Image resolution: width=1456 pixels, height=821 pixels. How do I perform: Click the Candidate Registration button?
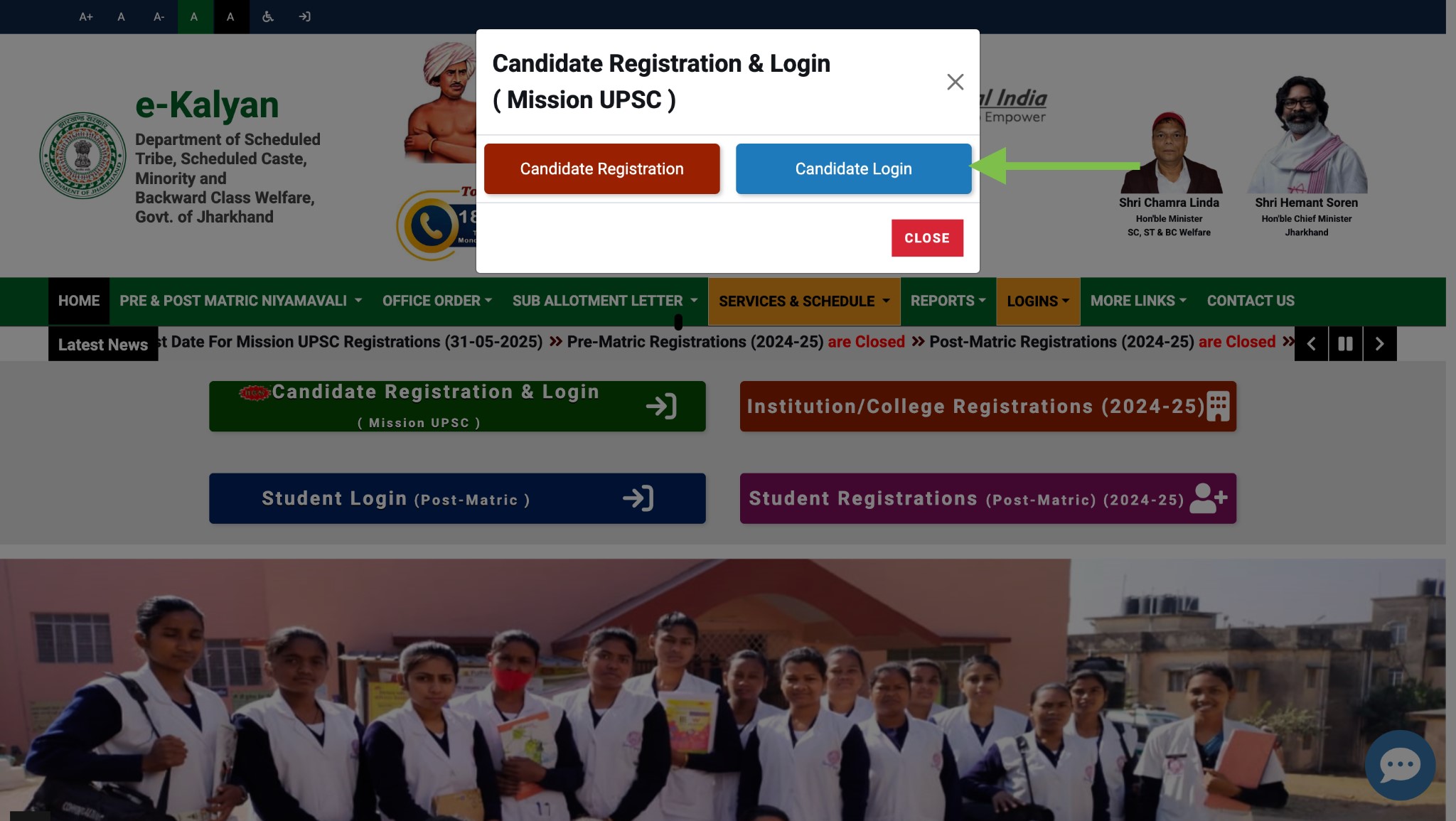click(601, 169)
